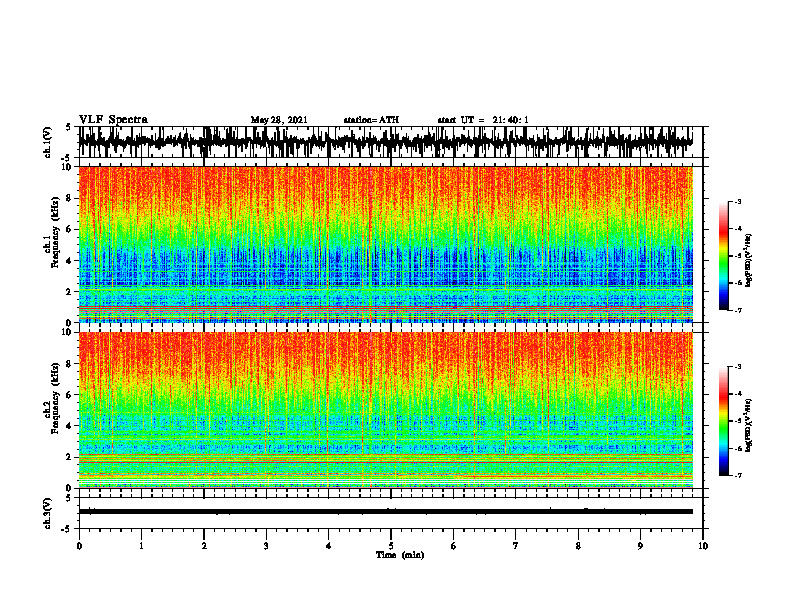Click the "0" tick on the time axis
Viewport: 792px width, 612px height.
tap(79, 546)
